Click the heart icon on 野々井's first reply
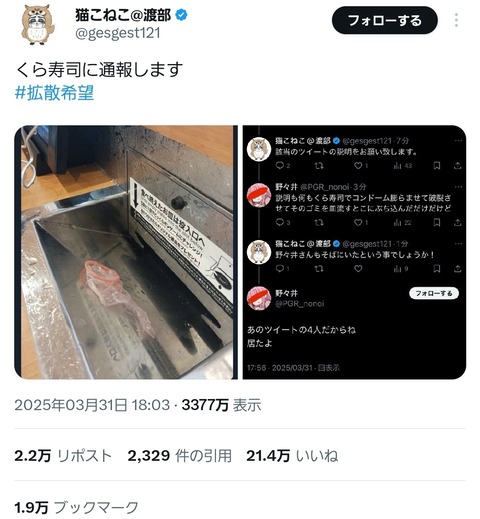 point(358,222)
